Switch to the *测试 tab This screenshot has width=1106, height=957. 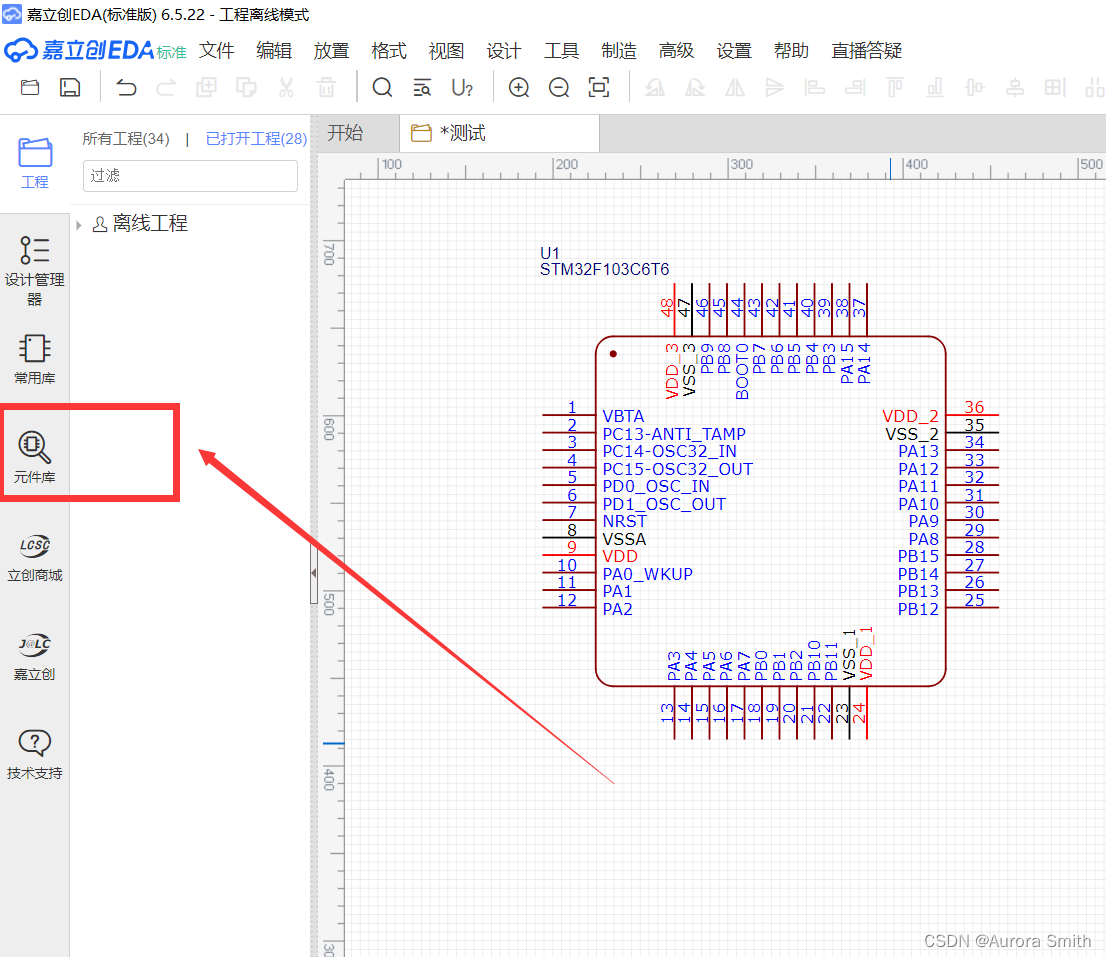(x=499, y=133)
